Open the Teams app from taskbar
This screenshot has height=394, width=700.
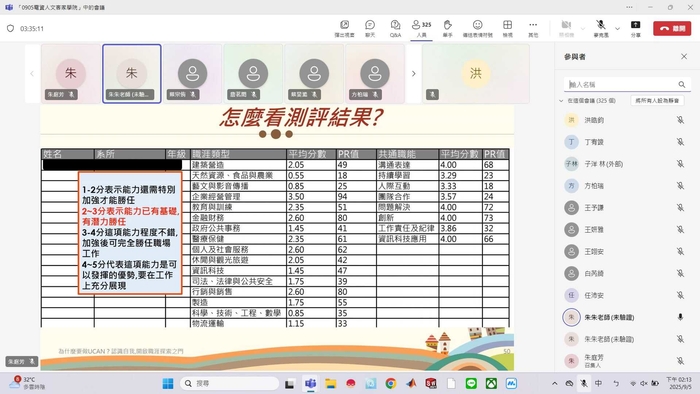click(310, 383)
